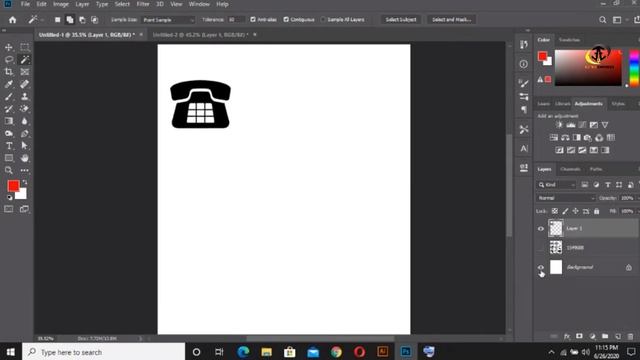Open the layer filter Kind dropdown
The image size is (640, 360).
coord(556,185)
